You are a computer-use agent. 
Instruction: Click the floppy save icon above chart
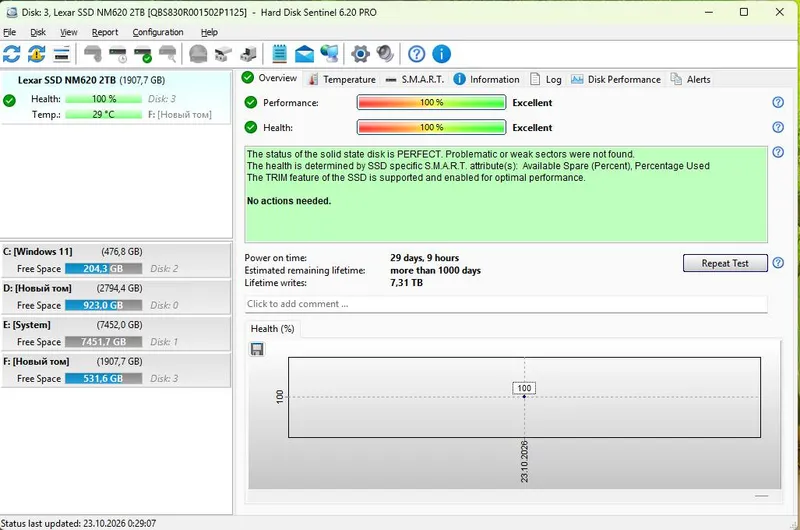tap(257, 349)
